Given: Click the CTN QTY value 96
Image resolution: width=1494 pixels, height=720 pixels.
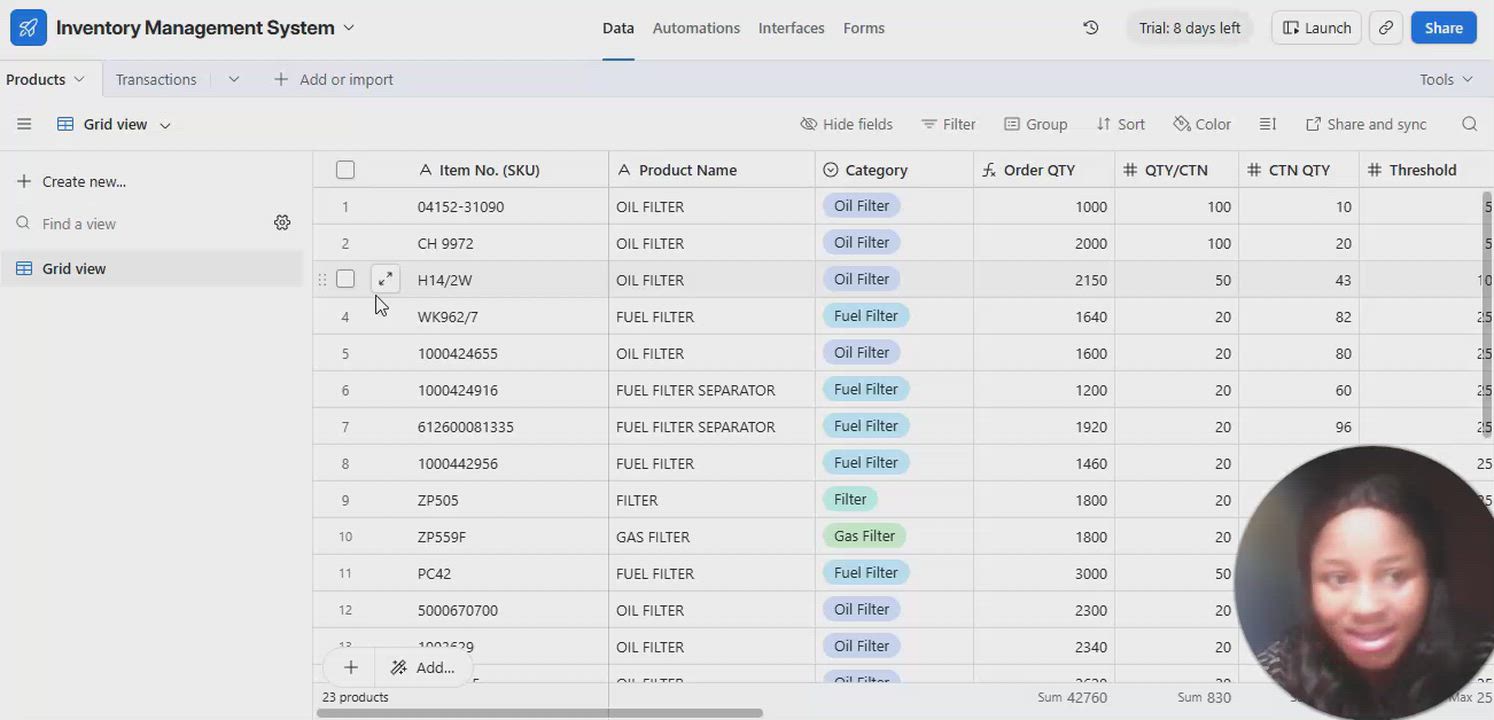Looking at the screenshot, I should point(1299,427).
